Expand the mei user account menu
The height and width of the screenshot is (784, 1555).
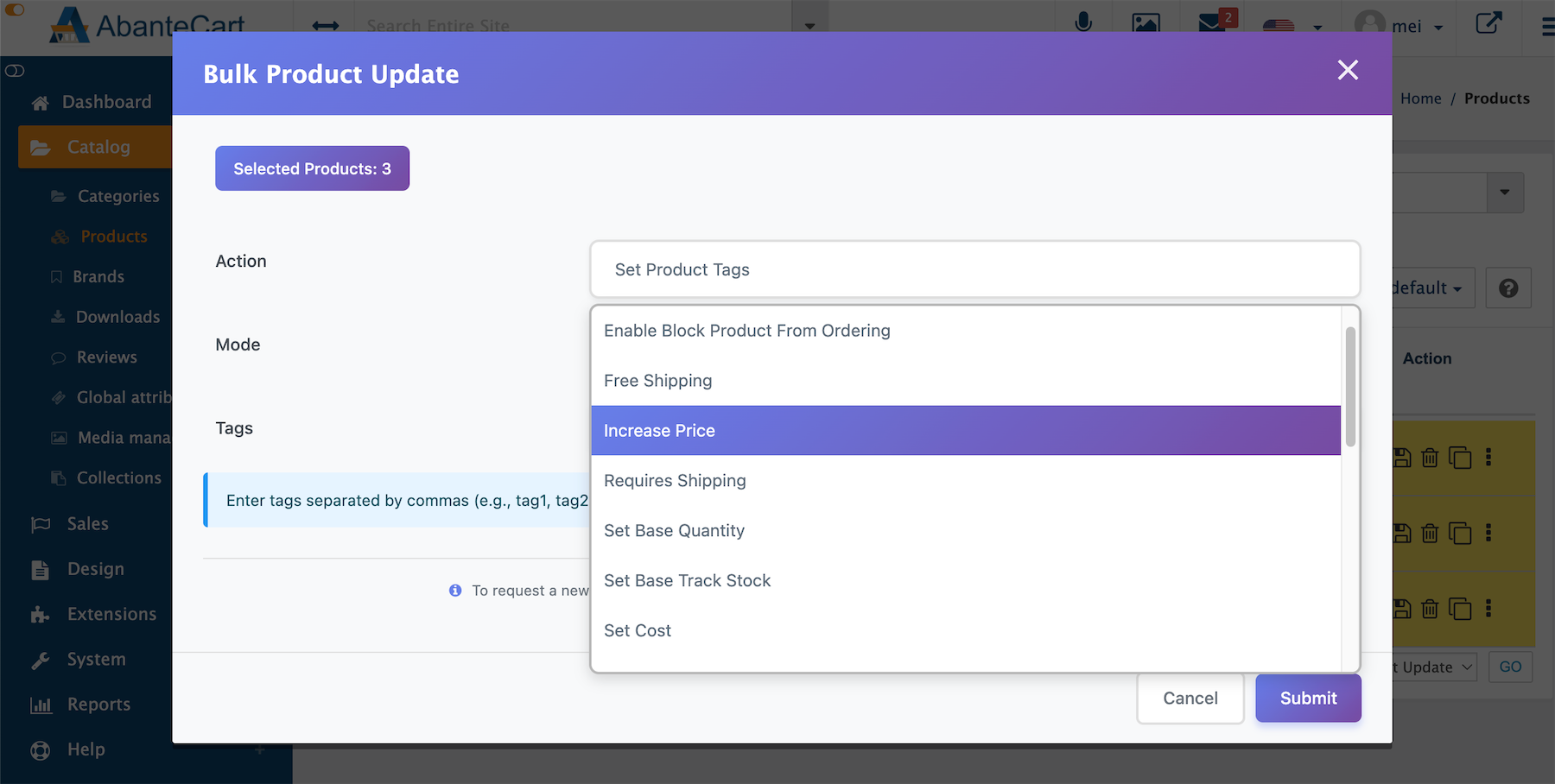[1399, 26]
